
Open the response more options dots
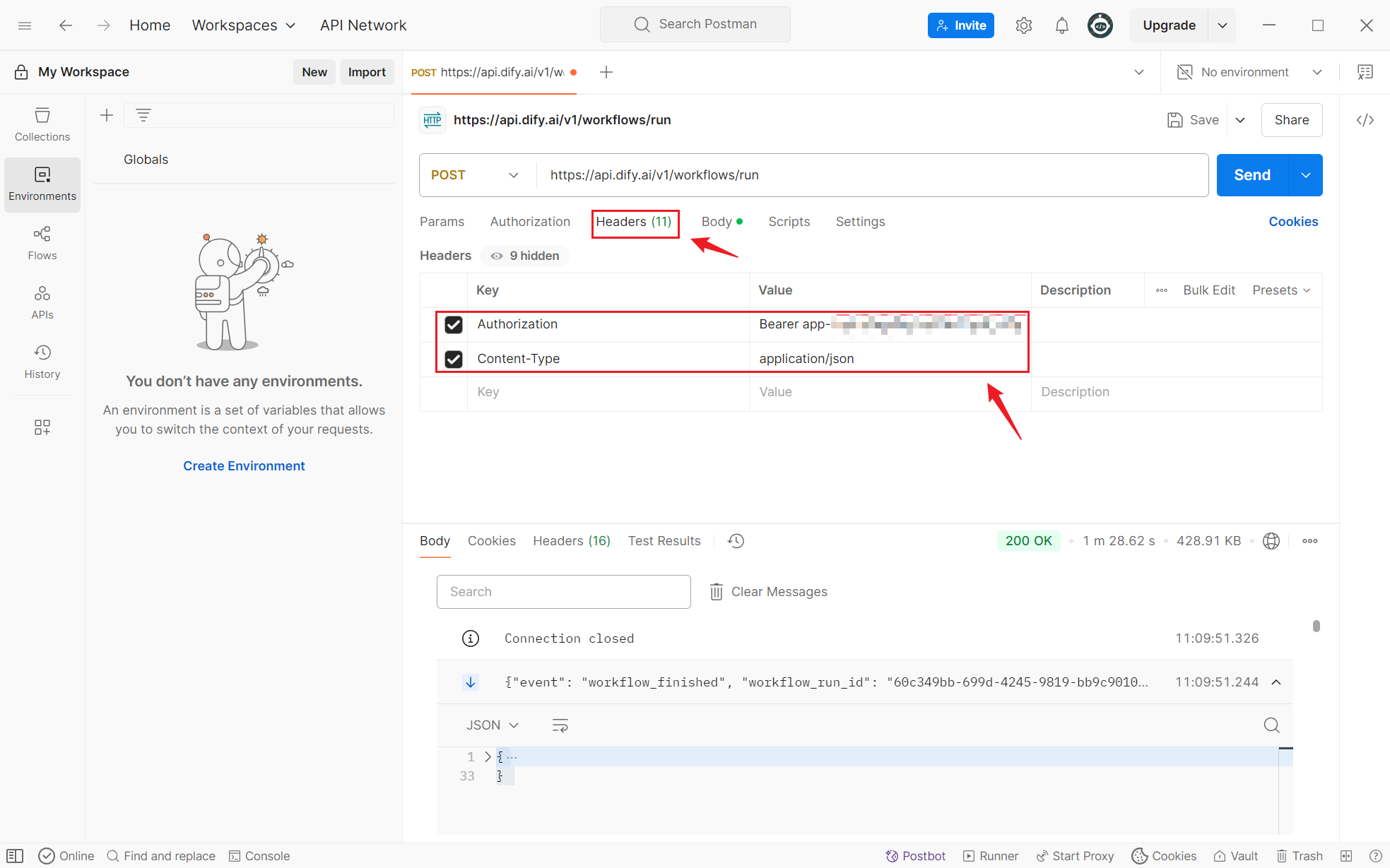coord(1310,541)
